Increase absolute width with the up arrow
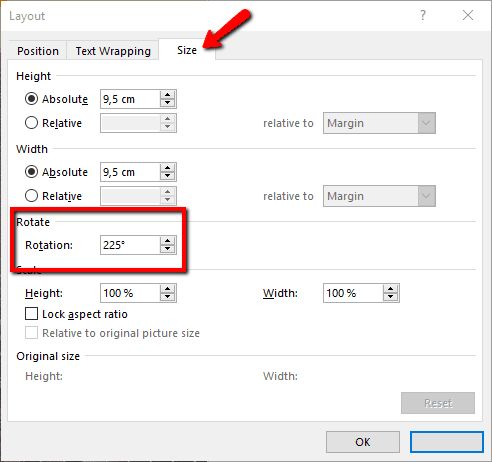This screenshot has height=462, width=492. [167, 168]
